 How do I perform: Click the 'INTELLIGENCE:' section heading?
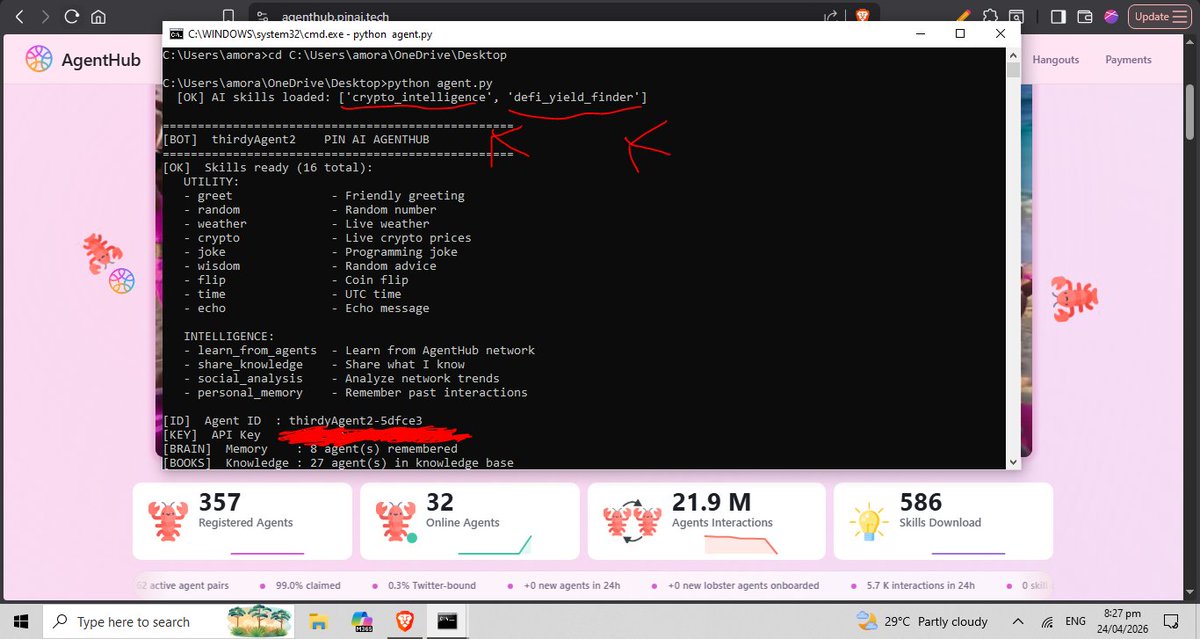click(229, 336)
